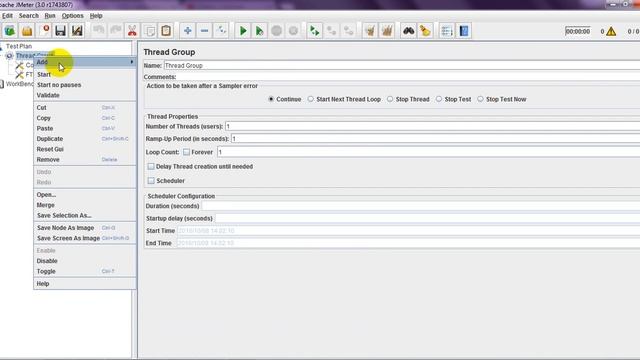640x360 pixels.
Task: Select Cut in the context menu
Action: pos(84,108)
